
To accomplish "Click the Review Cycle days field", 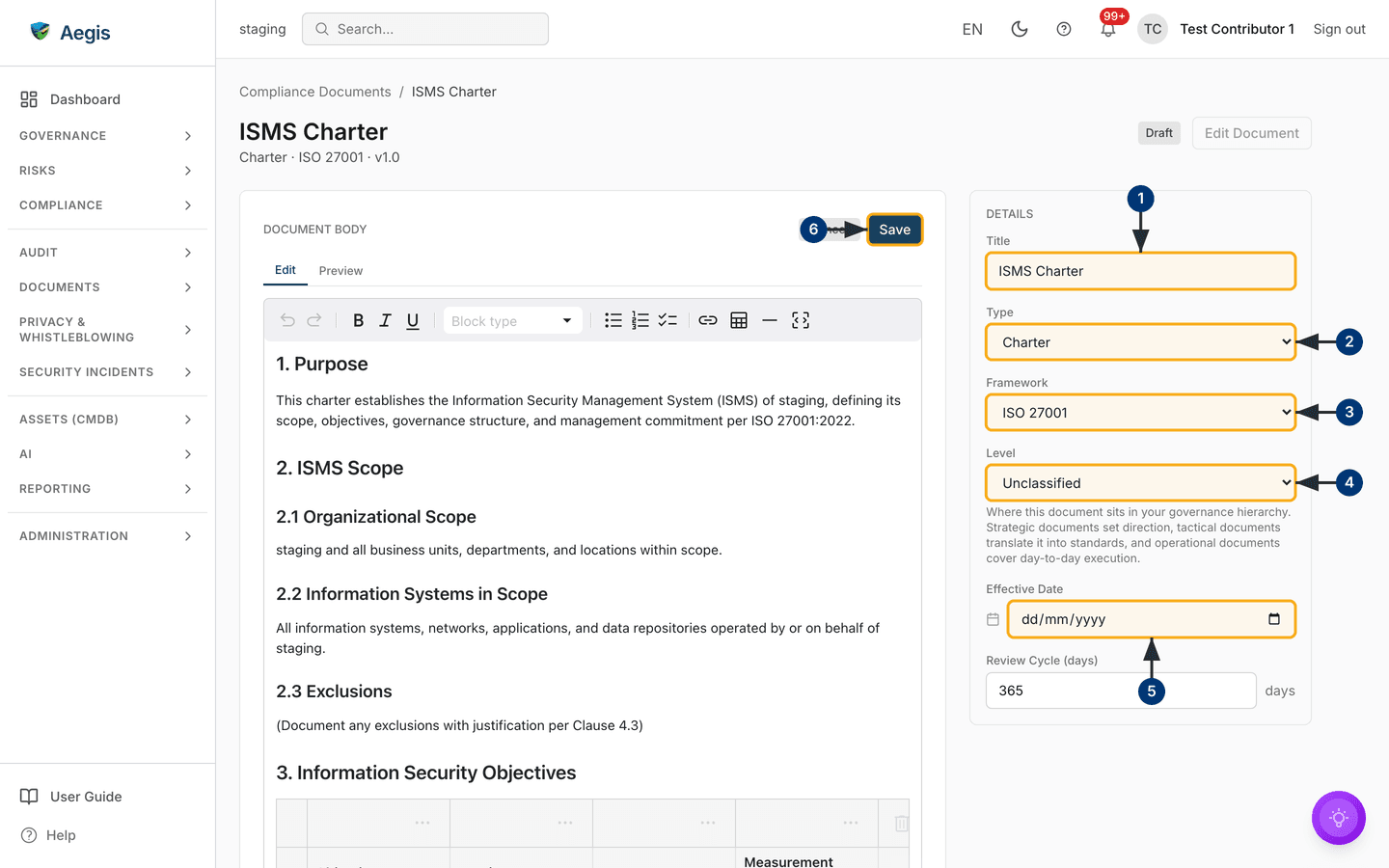I will (1121, 691).
